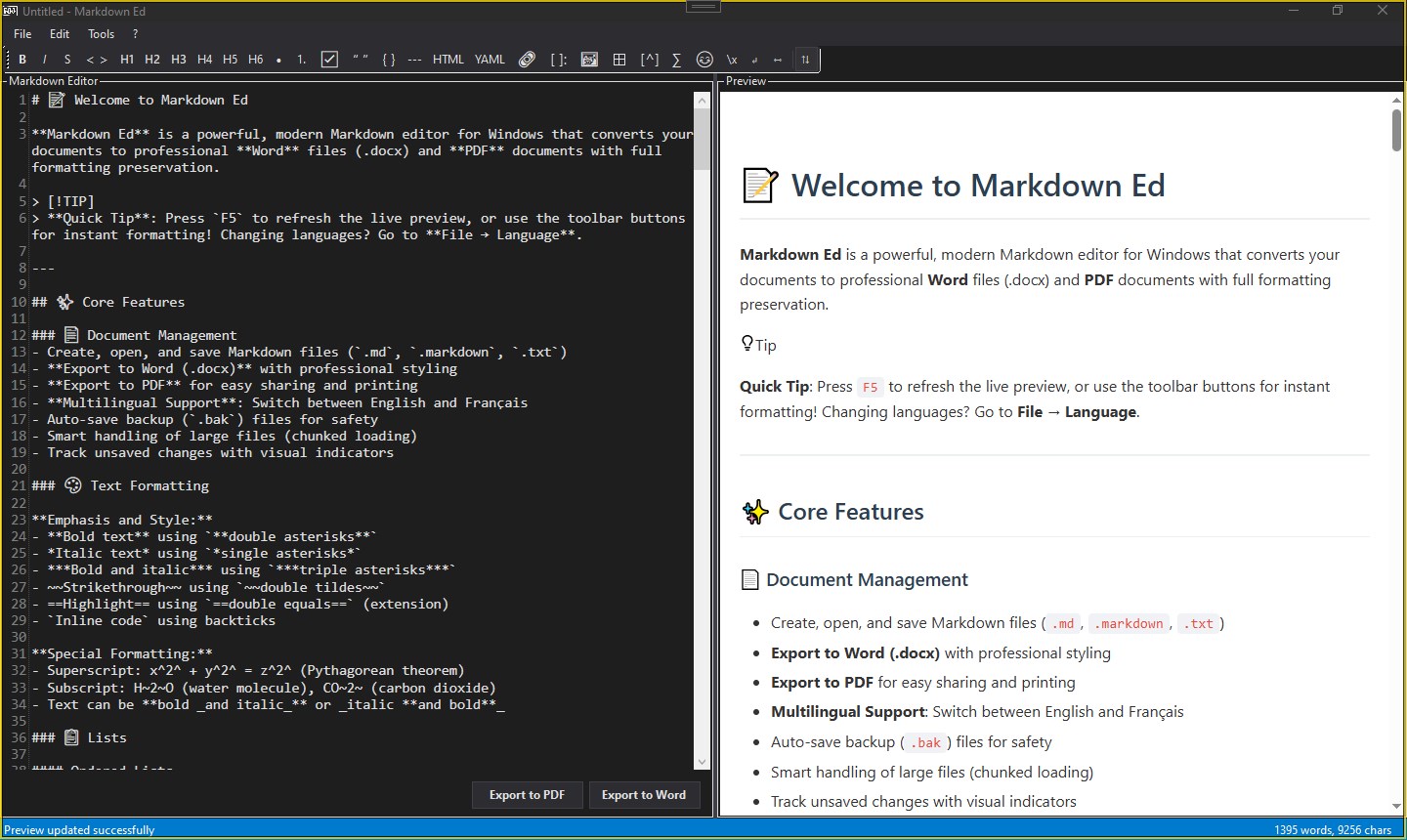1407x840 pixels.
Task: Click the horizontal double-arrow toolbar button
Action: tap(778, 60)
